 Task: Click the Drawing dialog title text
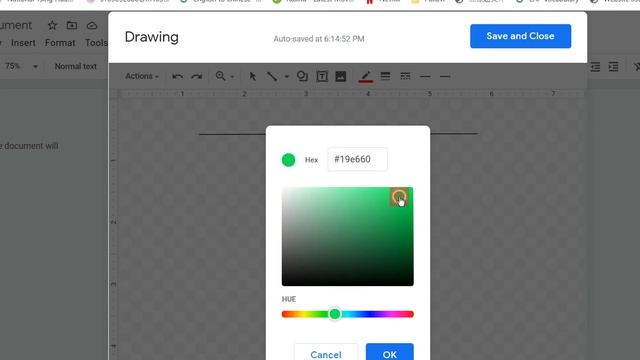151,37
